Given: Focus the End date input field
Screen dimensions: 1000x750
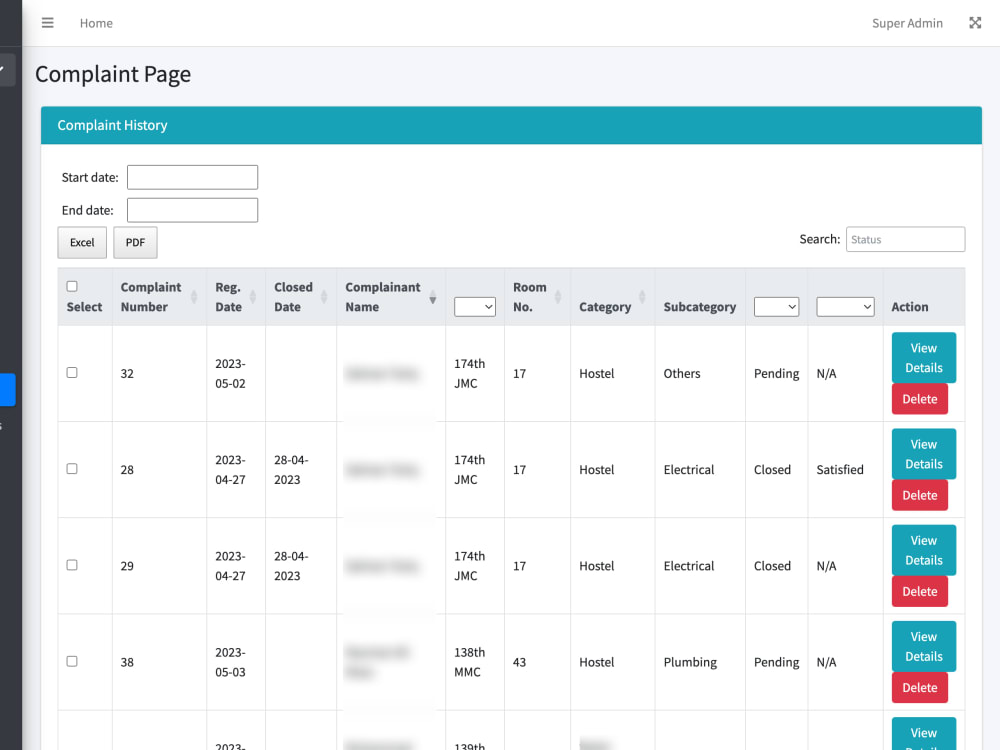Looking at the screenshot, I should [193, 210].
